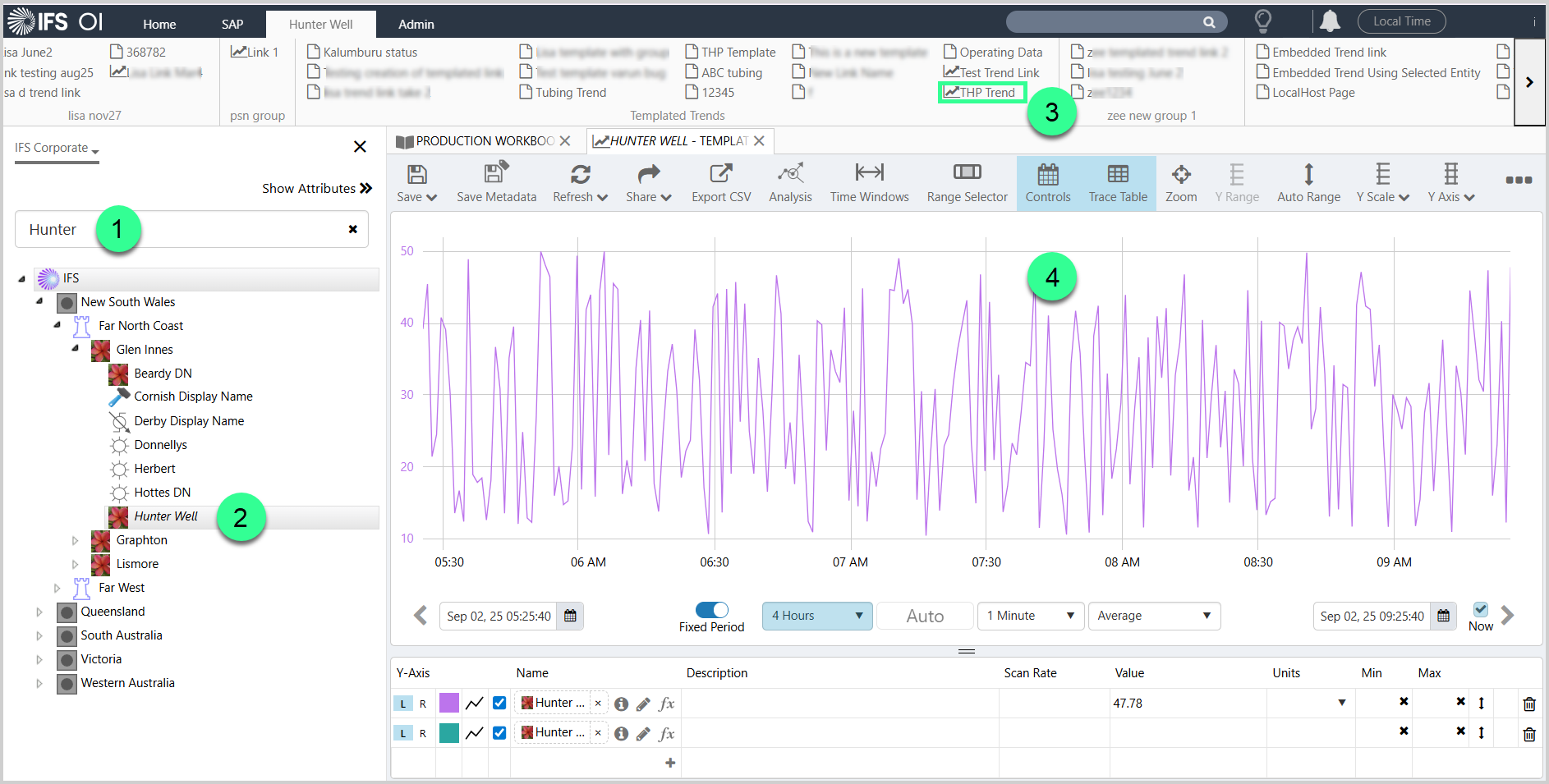Apply Auto Range to chart

[1308, 174]
